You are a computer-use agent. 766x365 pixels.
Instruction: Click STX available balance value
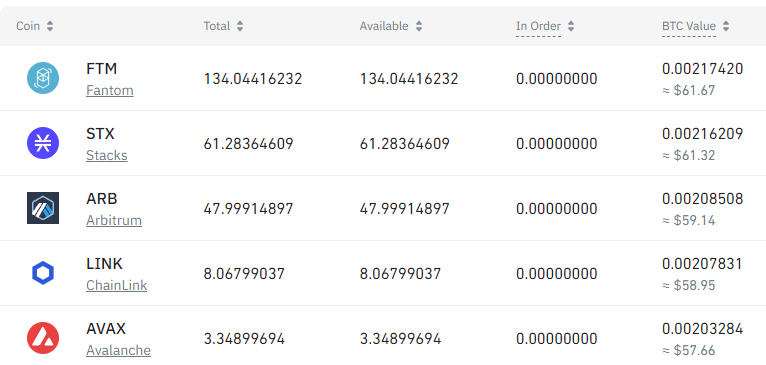point(405,144)
